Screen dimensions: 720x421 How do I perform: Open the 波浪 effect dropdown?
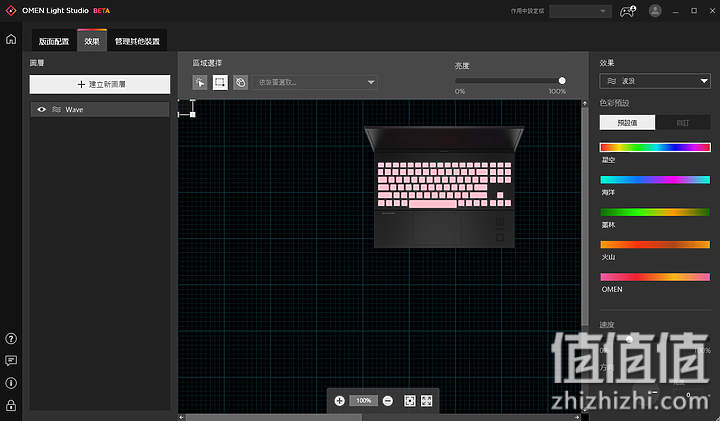coord(655,81)
